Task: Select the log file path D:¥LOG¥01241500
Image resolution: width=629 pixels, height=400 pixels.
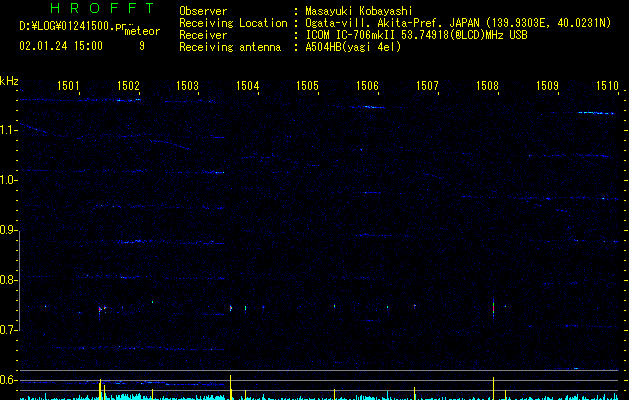Action: pyautogui.click(x=72, y=26)
